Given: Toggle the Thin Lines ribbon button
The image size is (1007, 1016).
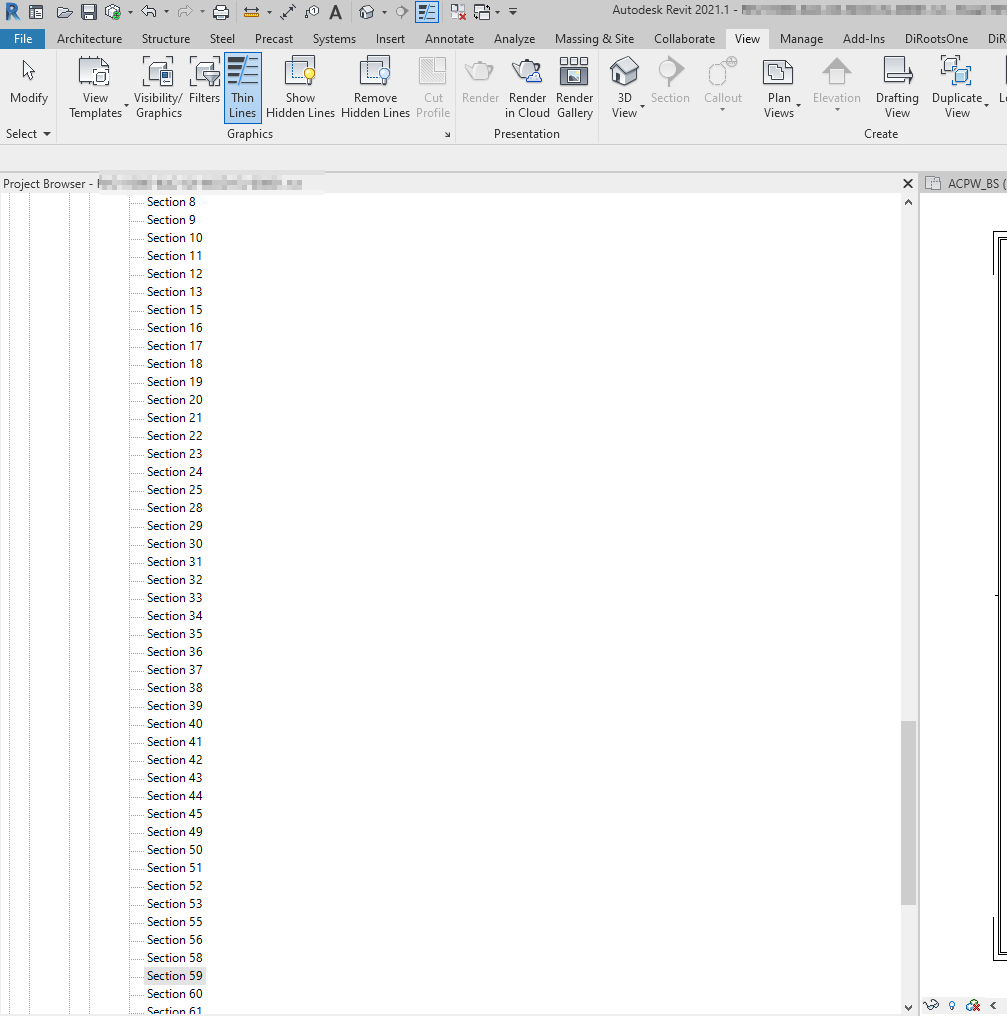Looking at the screenshot, I should [242, 88].
